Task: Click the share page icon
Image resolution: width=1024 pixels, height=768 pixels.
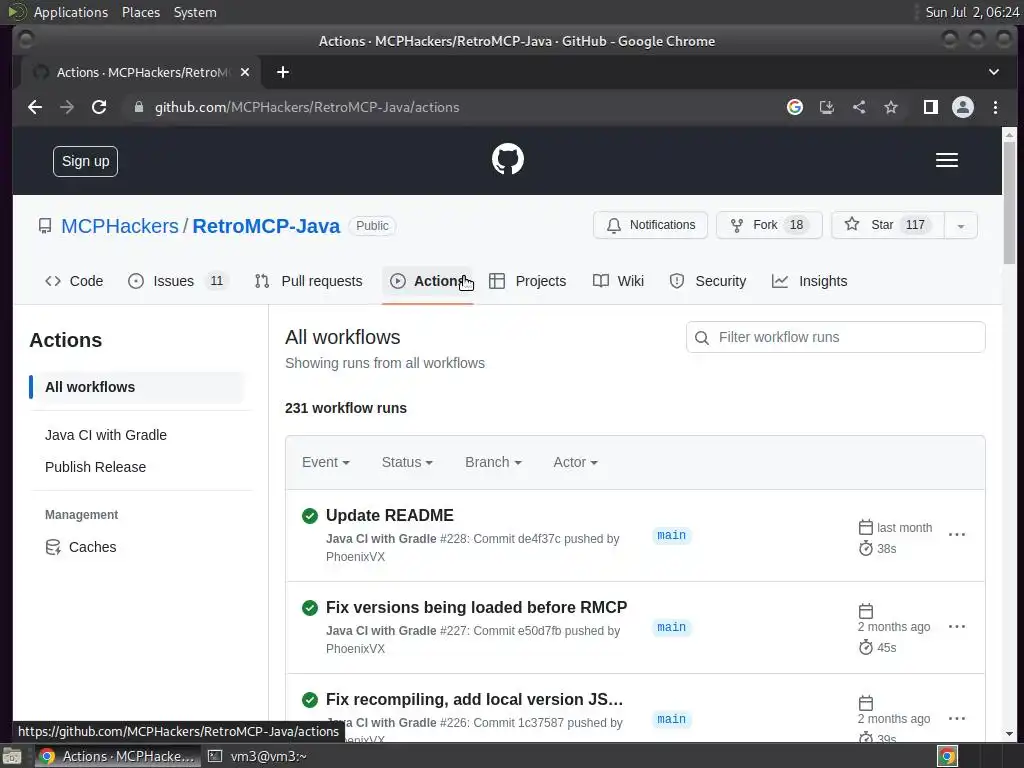Action: (859, 107)
